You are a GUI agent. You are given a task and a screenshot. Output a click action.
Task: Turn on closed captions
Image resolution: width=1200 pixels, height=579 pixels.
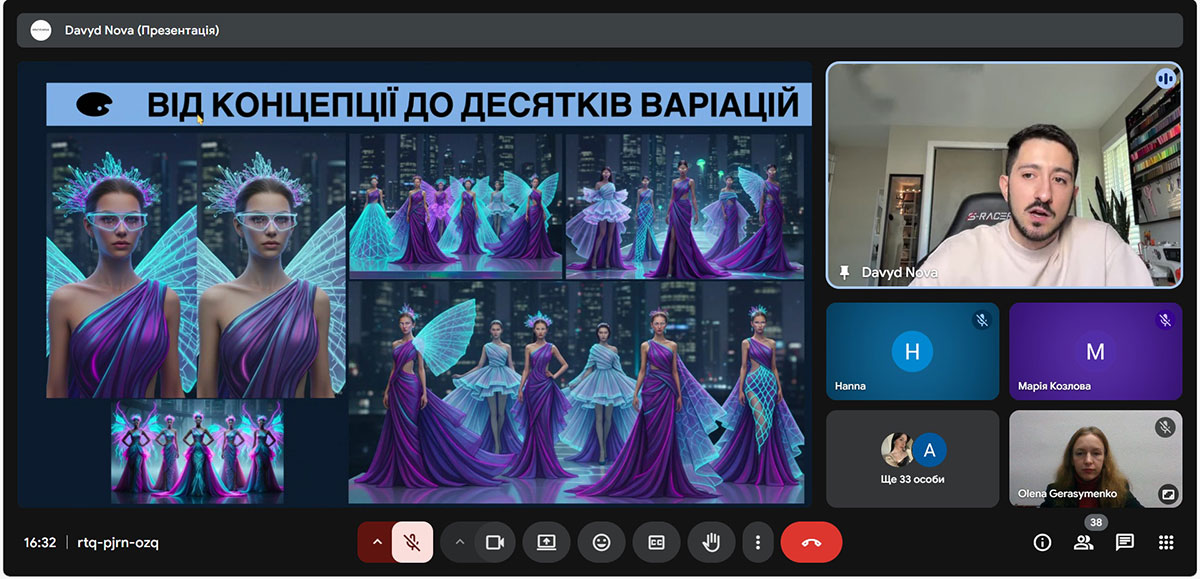tap(656, 542)
